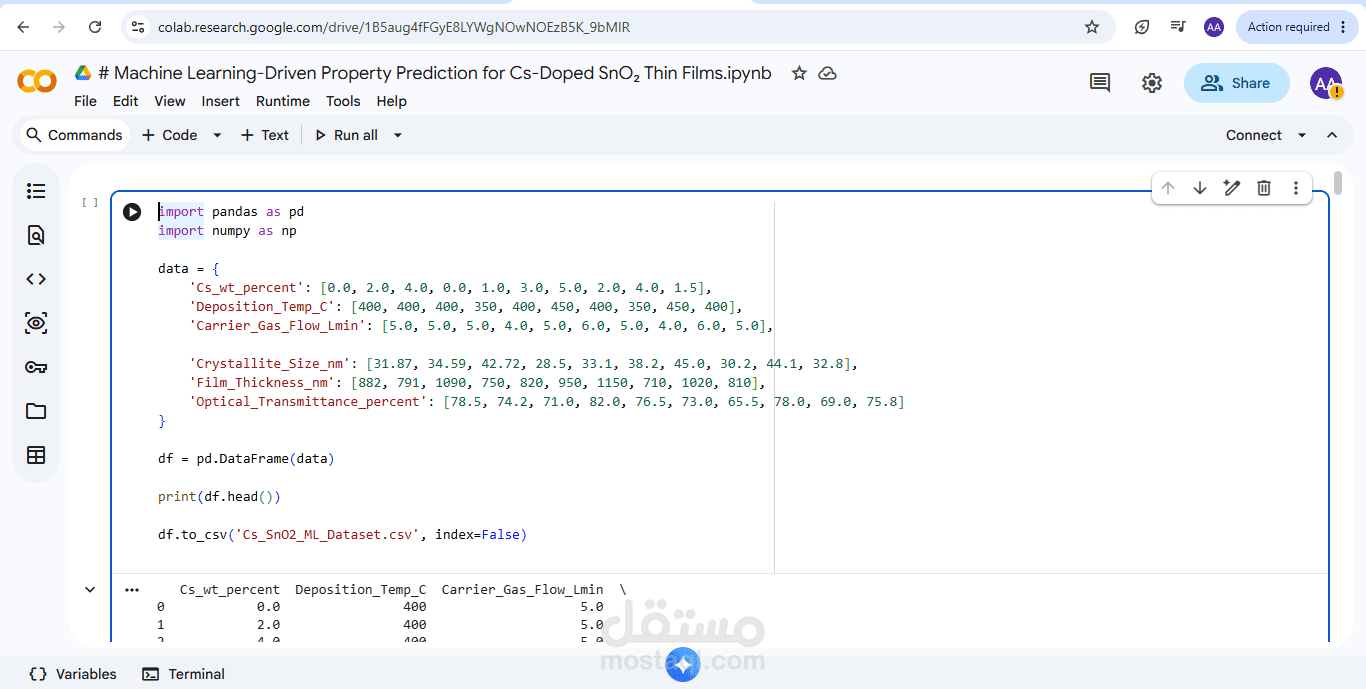Add a Text cell
This screenshot has height=689, width=1366.
click(x=264, y=135)
